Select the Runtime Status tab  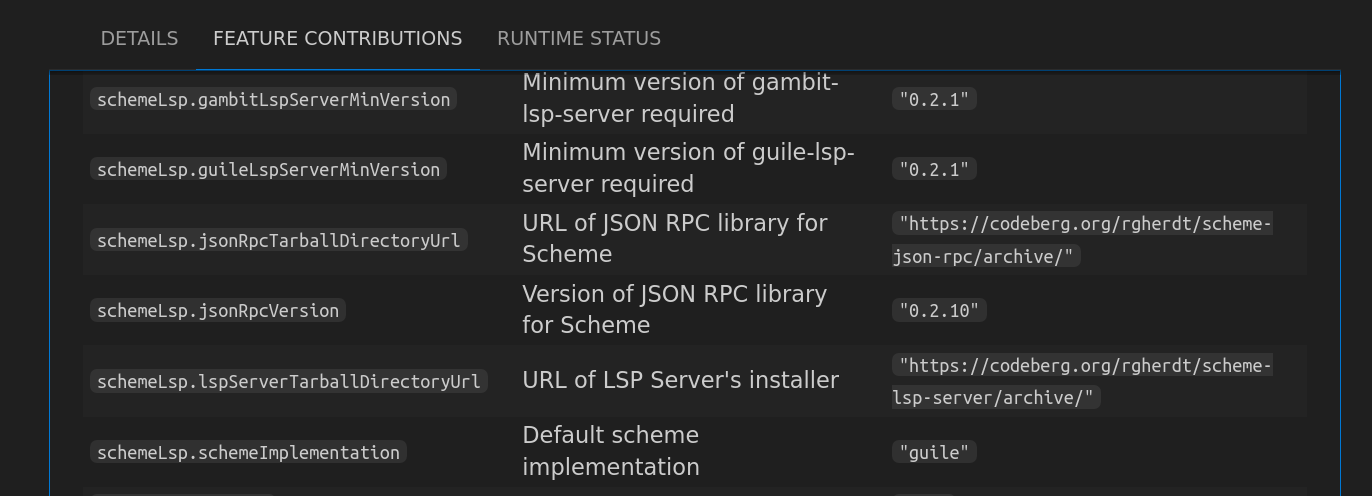click(579, 38)
